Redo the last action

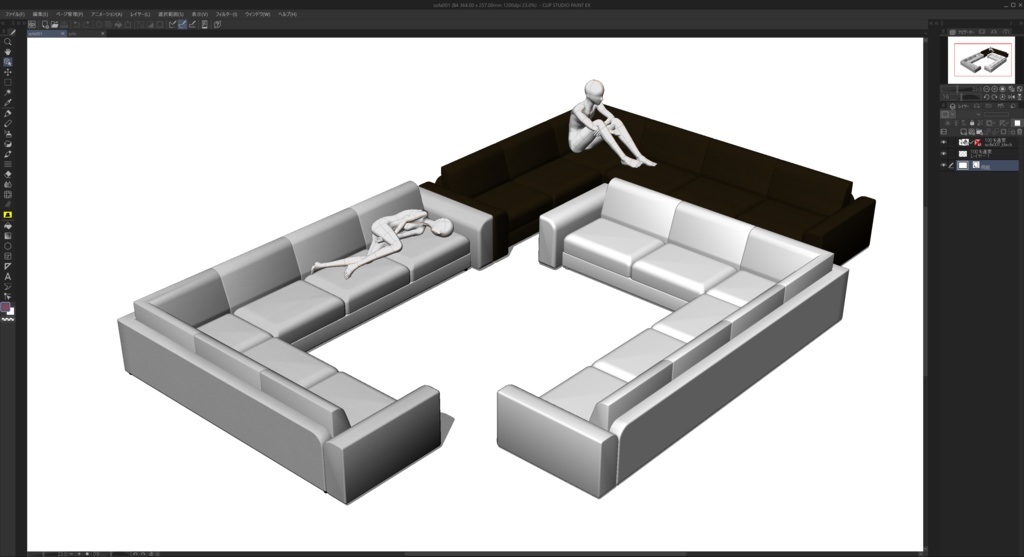pyautogui.click(x=86, y=24)
